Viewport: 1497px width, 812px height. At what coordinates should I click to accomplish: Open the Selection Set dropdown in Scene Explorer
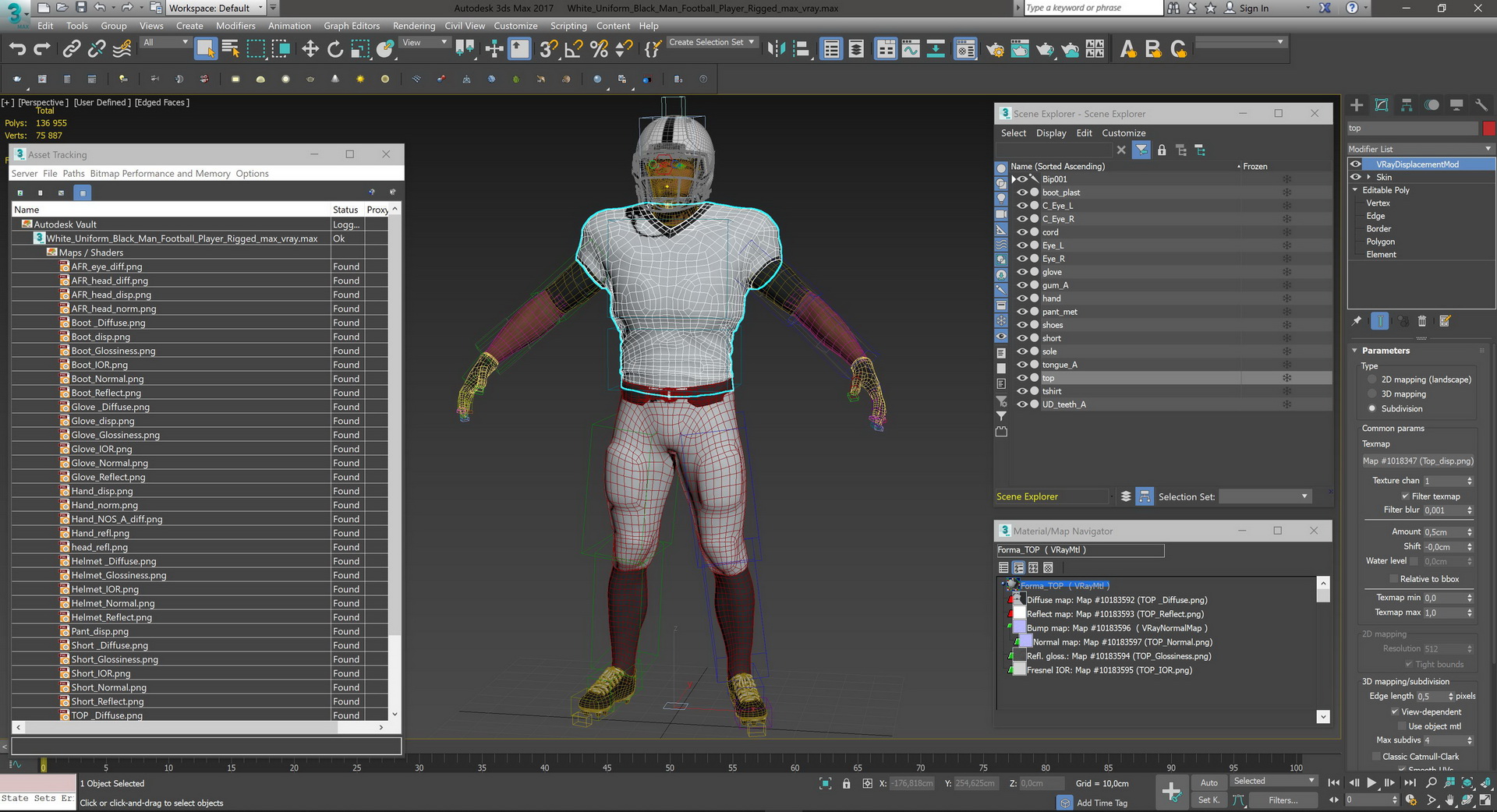coord(1264,496)
